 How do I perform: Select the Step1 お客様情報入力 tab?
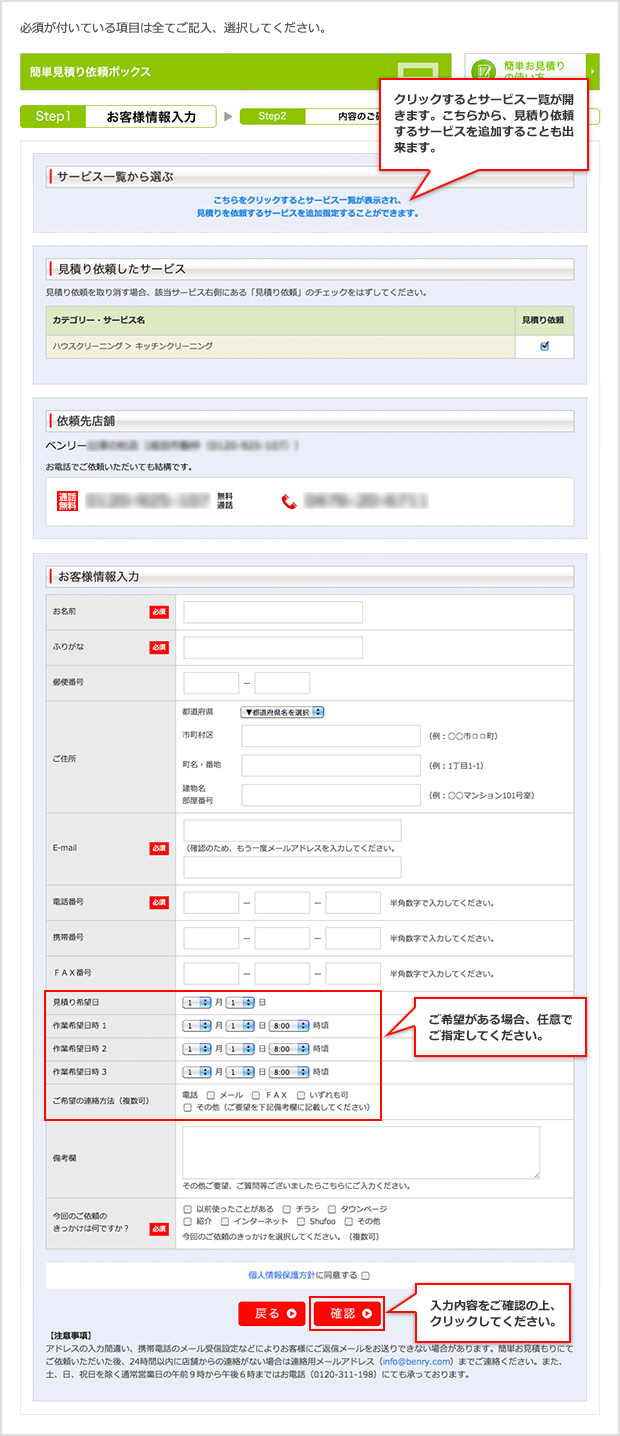[x=120, y=116]
